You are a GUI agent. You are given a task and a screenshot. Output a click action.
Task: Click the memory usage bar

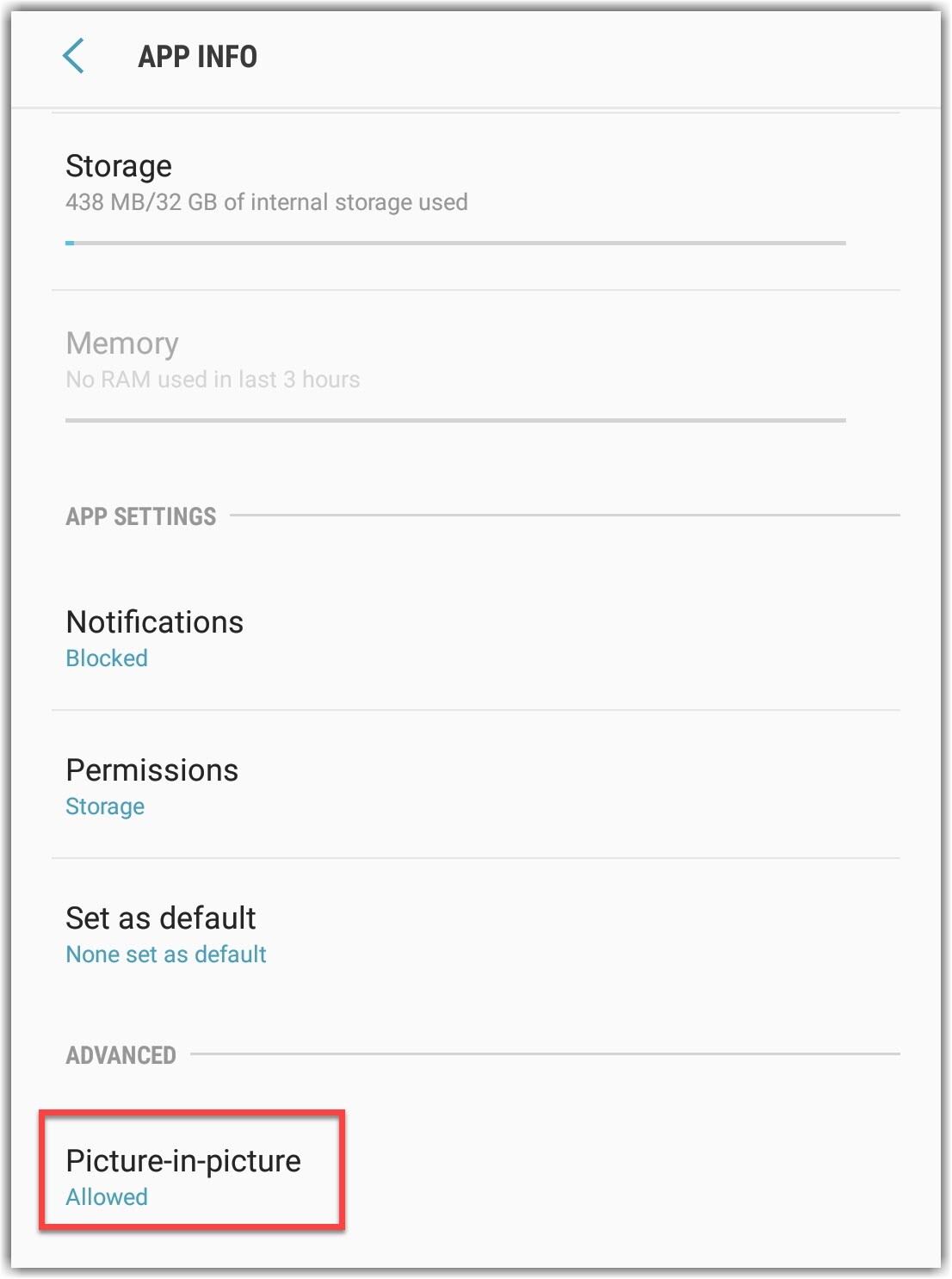tap(456, 420)
